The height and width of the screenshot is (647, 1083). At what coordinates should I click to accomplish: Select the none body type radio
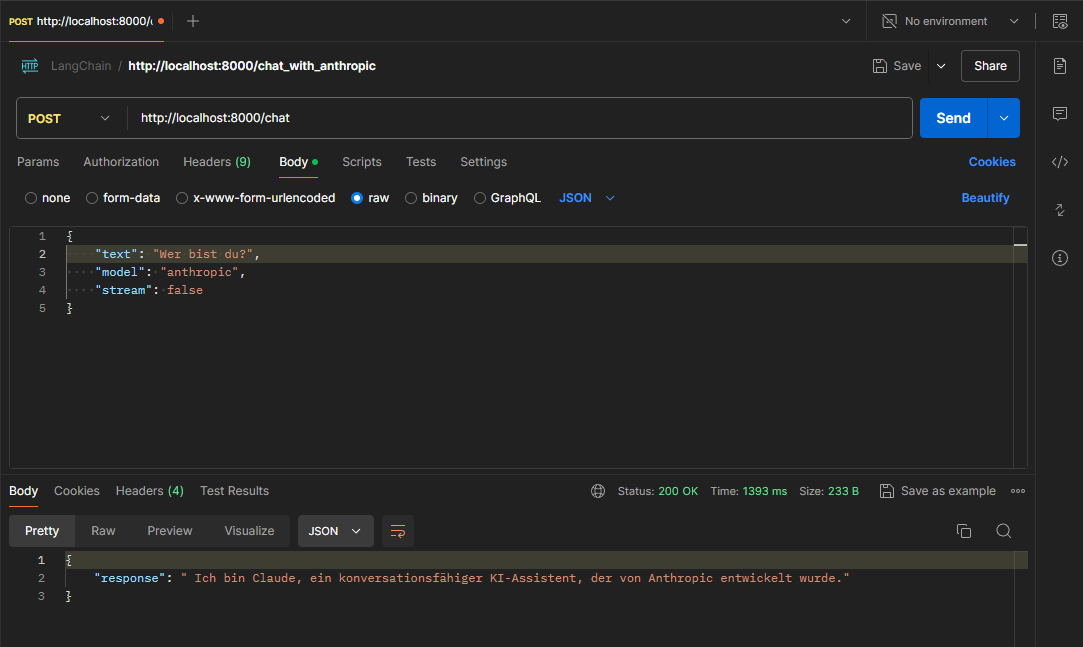(x=31, y=198)
